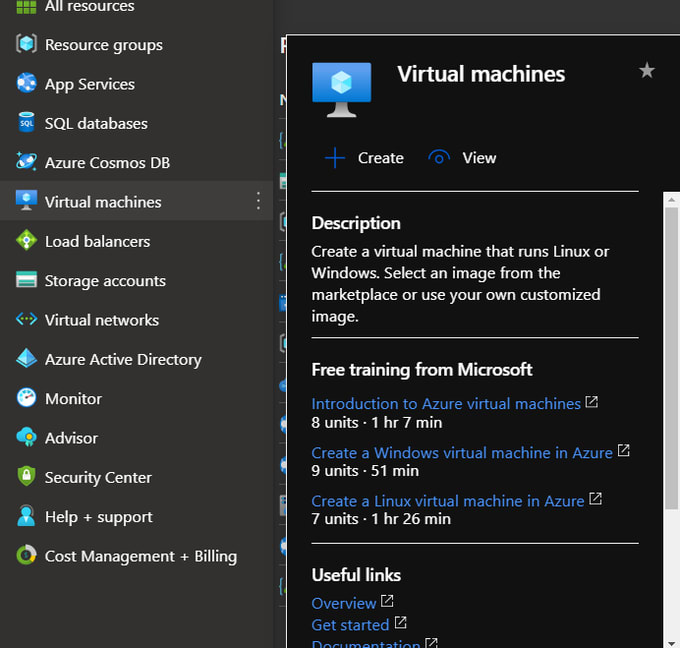Click the external link icon next to Overview
680x648 pixels.
tap(387, 601)
